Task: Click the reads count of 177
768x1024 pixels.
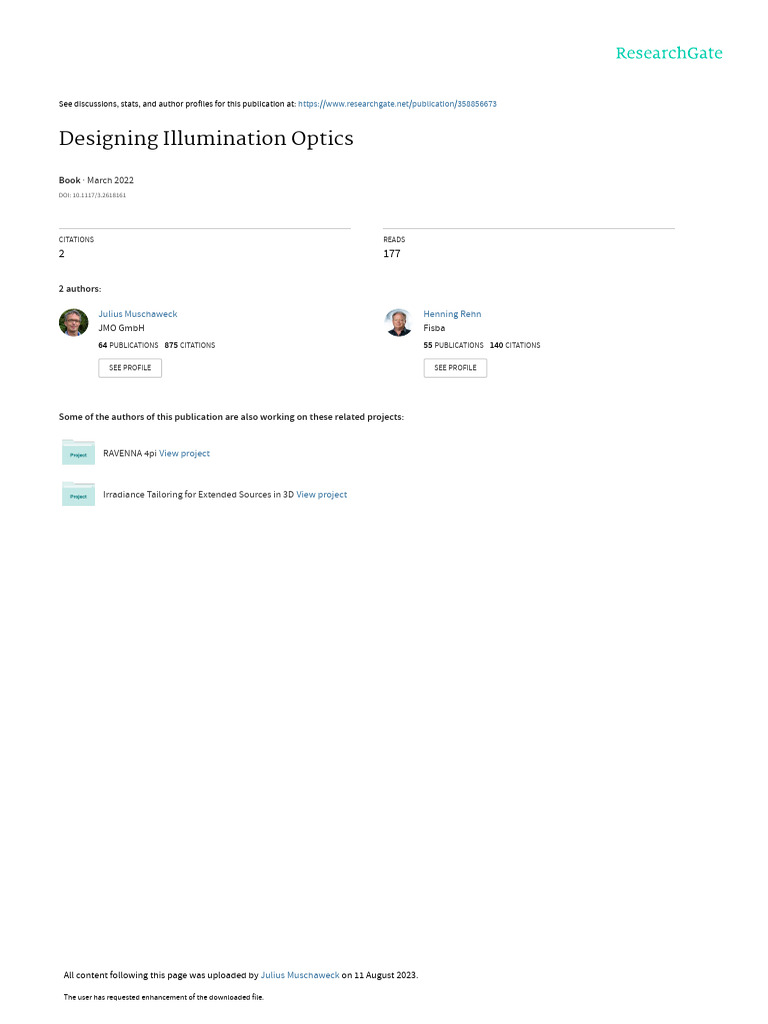Action: pos(391,254)
